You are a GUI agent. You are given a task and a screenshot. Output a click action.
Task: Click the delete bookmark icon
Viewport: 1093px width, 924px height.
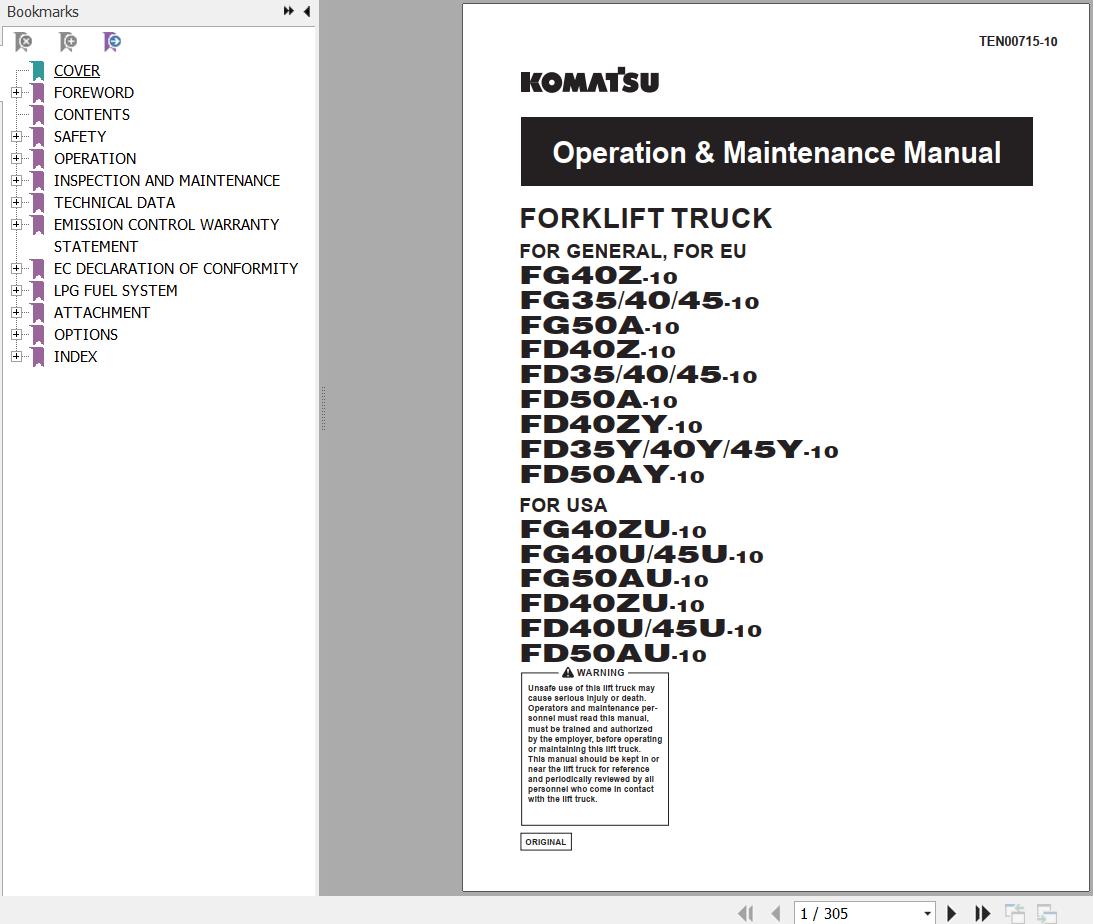[23, 43]
